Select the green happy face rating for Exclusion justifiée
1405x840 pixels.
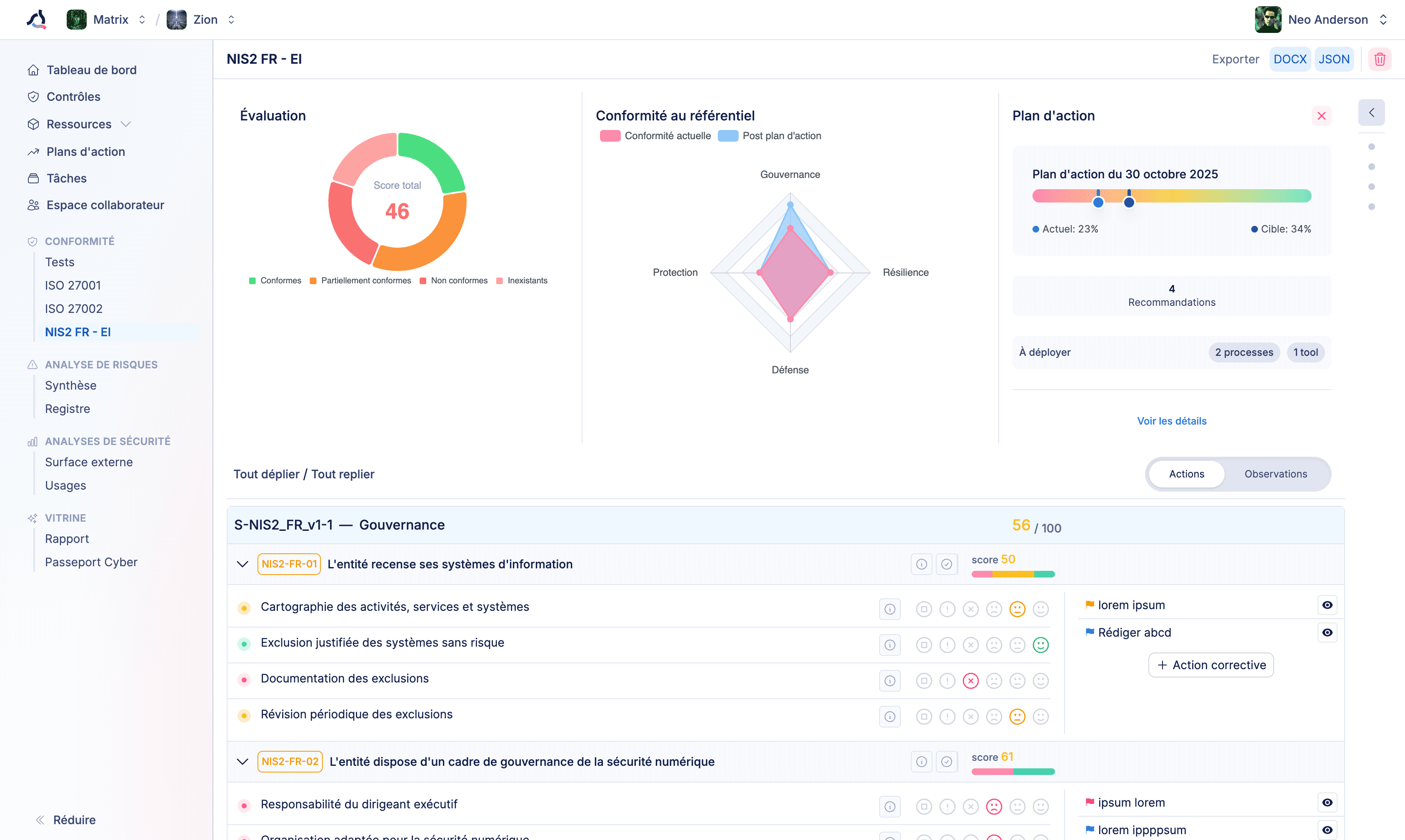(1041, 645)
